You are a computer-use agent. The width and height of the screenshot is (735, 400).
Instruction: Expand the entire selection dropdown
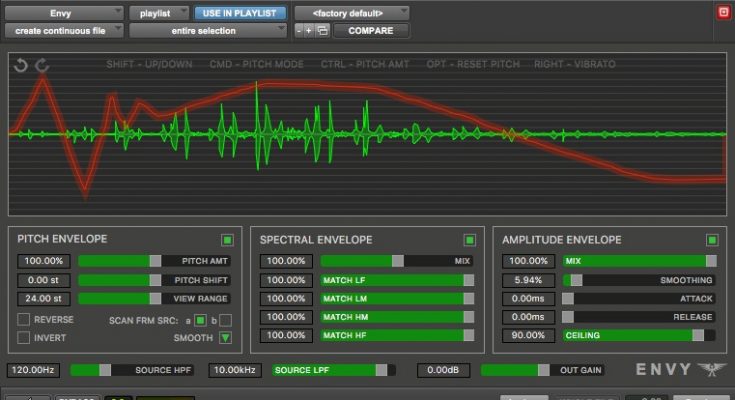point(209,31)
